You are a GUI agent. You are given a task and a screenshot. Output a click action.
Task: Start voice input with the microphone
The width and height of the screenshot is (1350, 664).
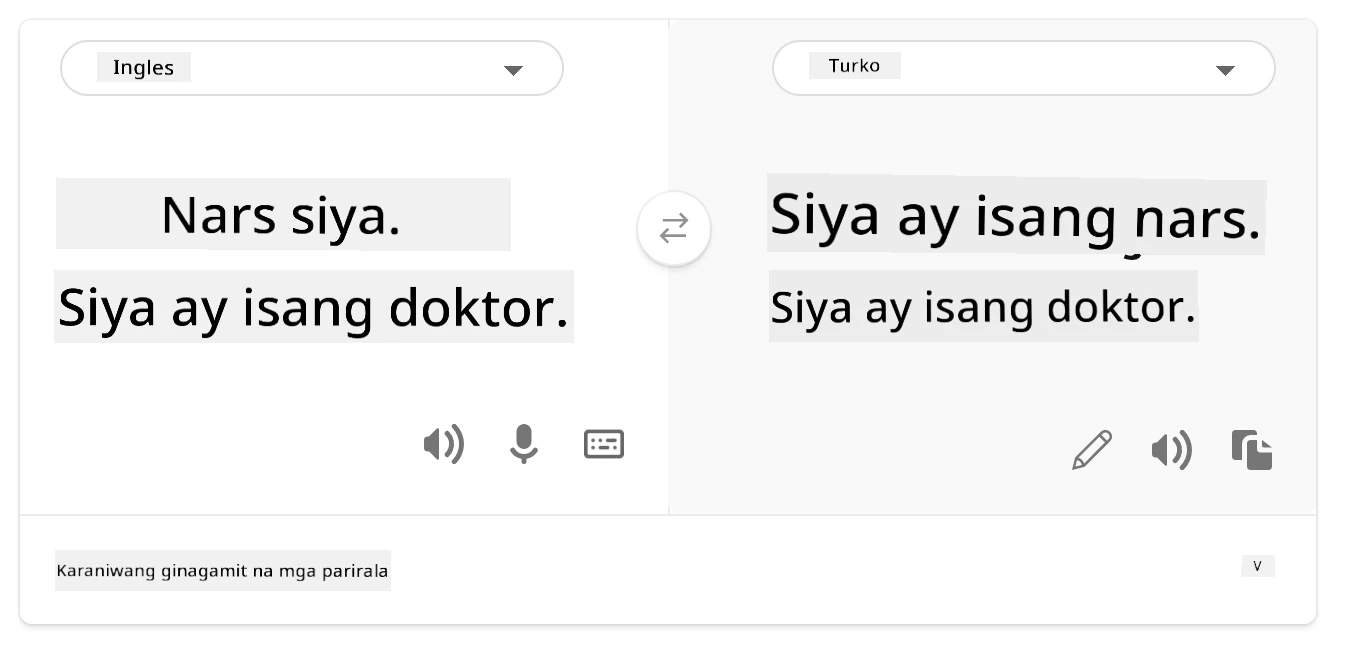(x=523, y=444)
